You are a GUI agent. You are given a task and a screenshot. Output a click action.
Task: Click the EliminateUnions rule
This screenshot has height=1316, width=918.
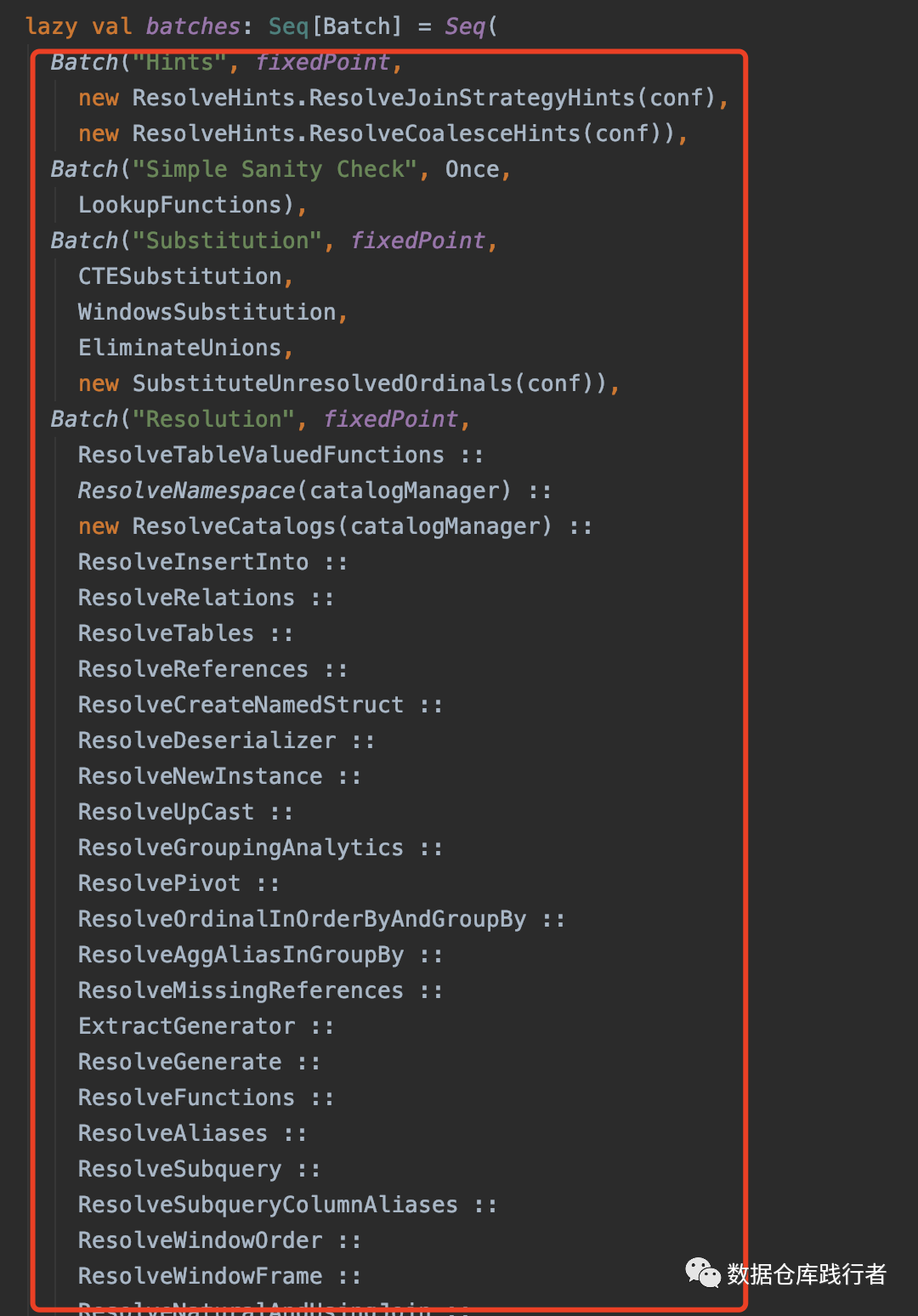(179, 348)
